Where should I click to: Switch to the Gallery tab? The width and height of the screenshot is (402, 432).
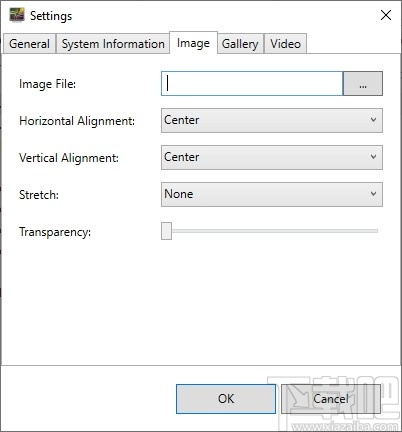(x=240, y=44)
